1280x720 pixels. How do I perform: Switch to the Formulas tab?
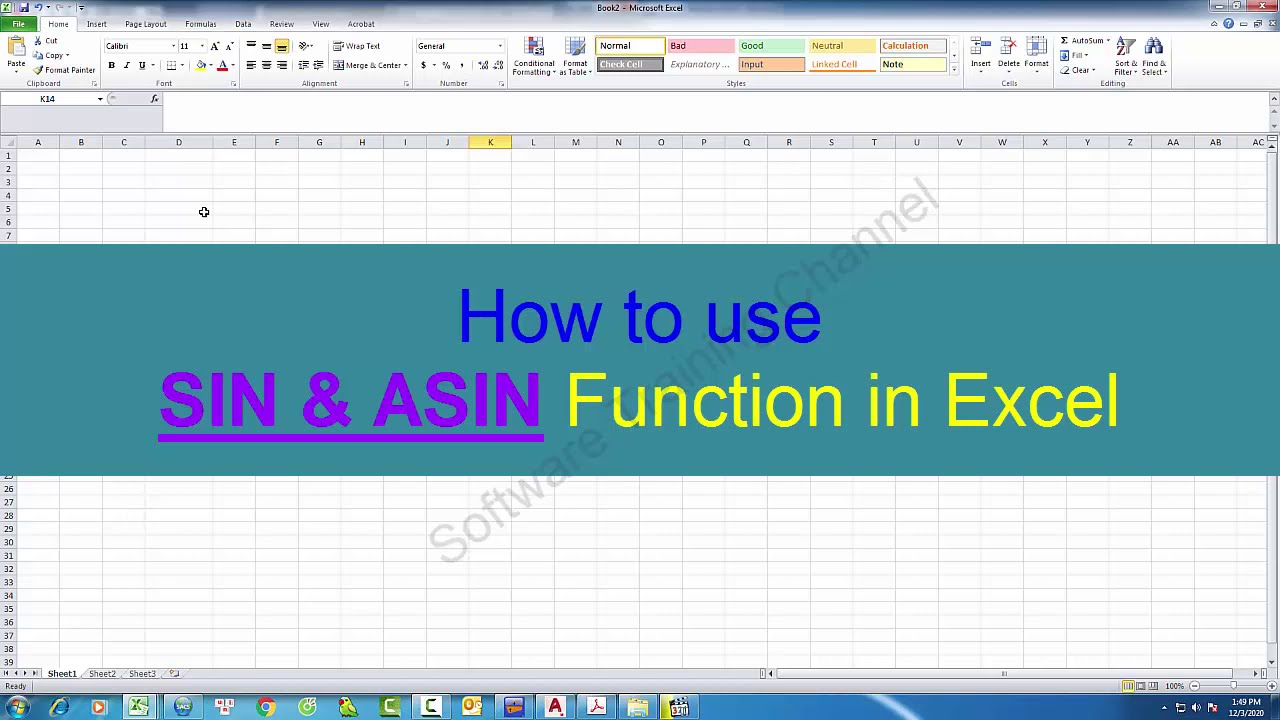[200, 24]
